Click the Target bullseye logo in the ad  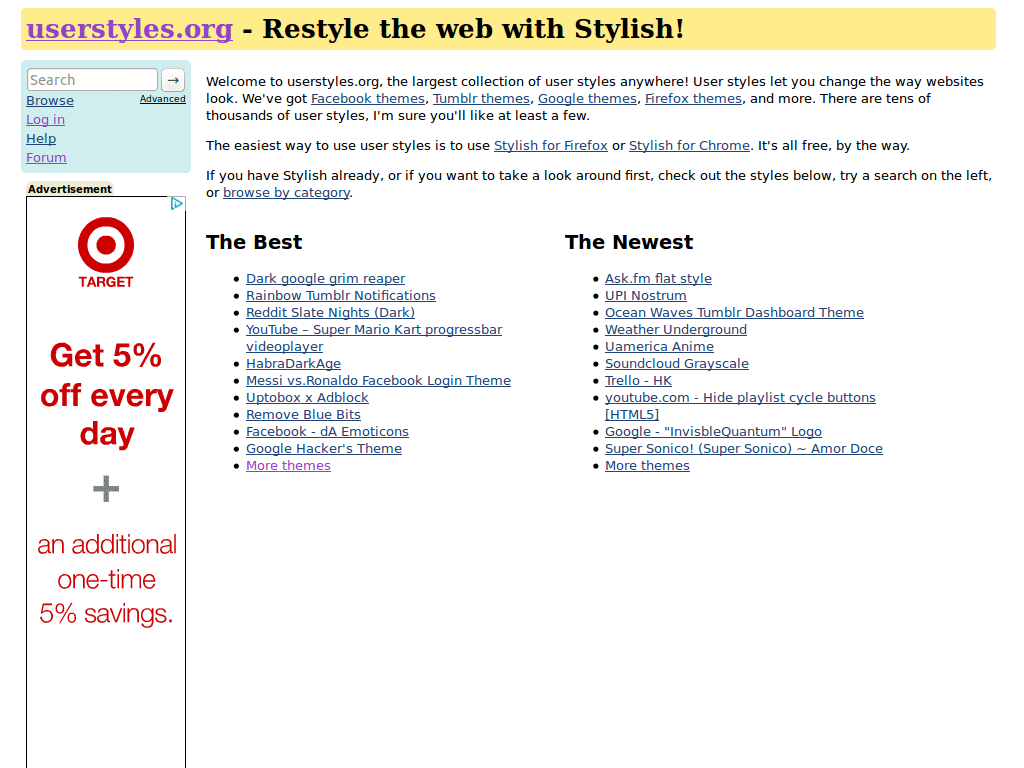(106, 245)
